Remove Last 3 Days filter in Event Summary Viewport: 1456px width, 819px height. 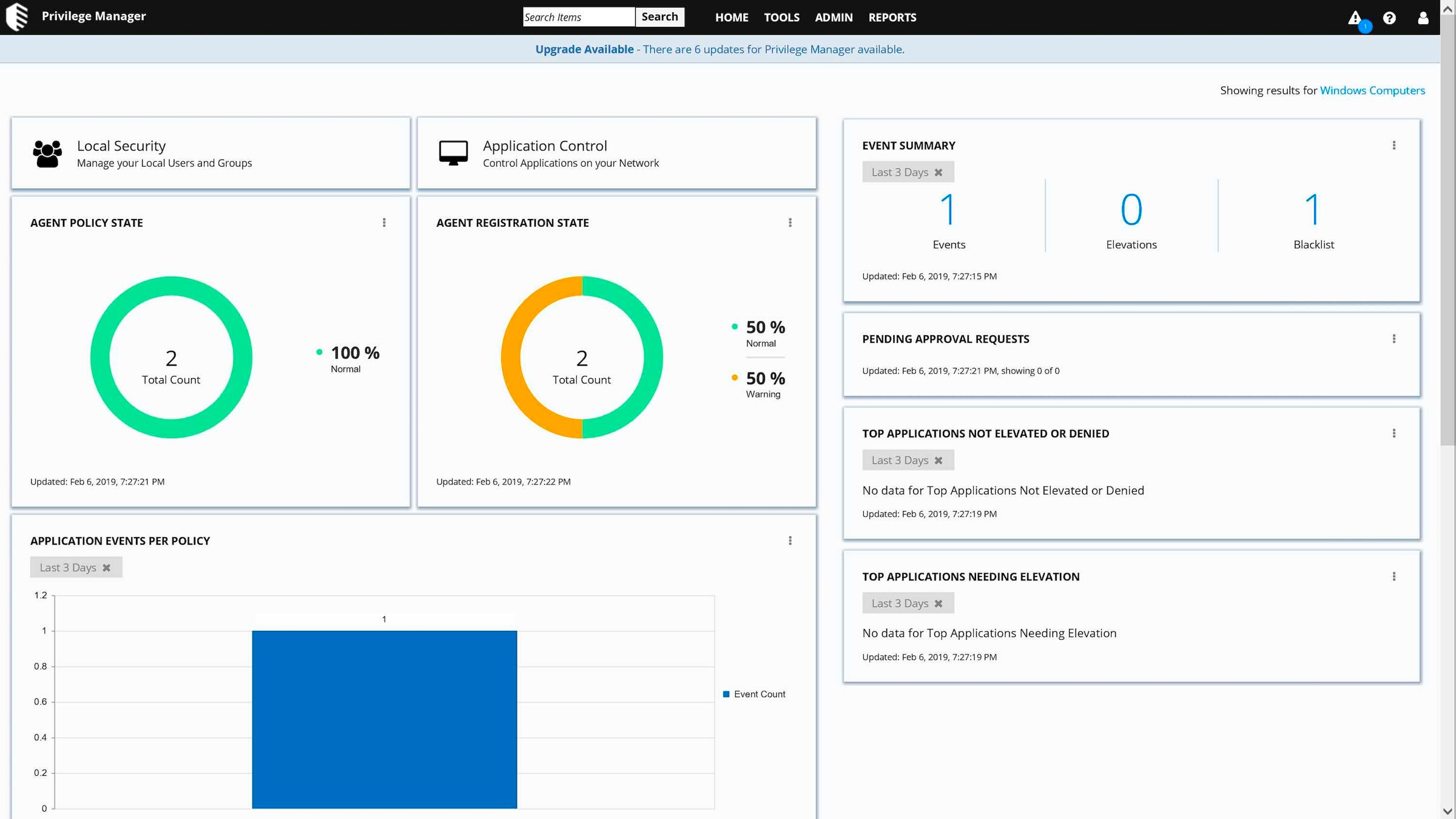939,172
